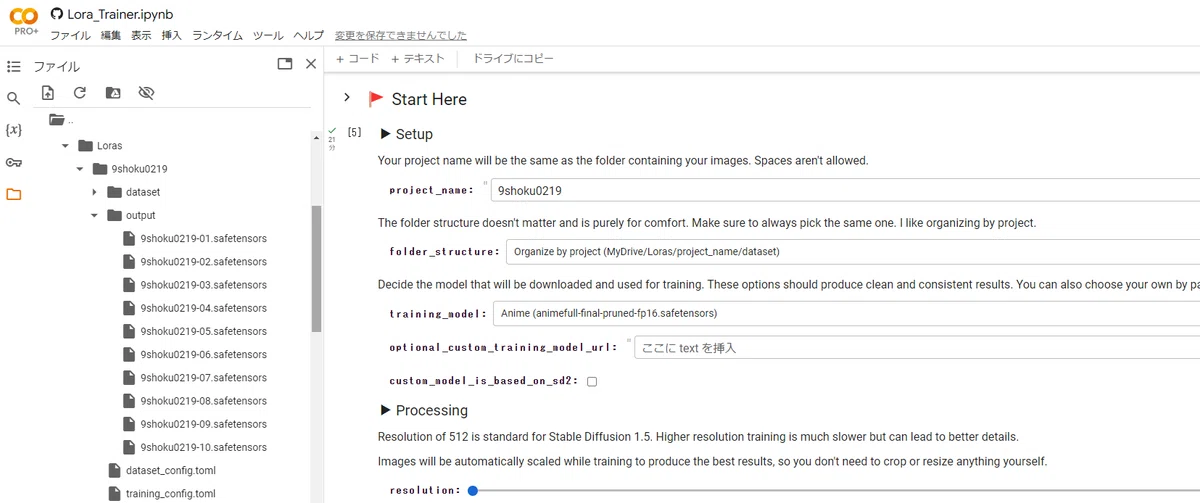This screenshot has width=1200, height=503.
Task: Collapse the output folder
Action: coord(95,215)
